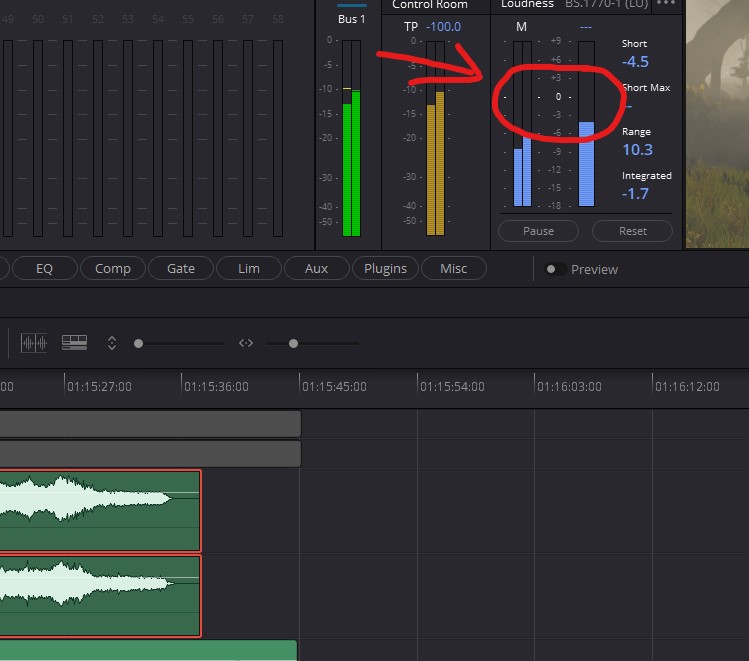Reset the loudness meter

pos(632,231)
